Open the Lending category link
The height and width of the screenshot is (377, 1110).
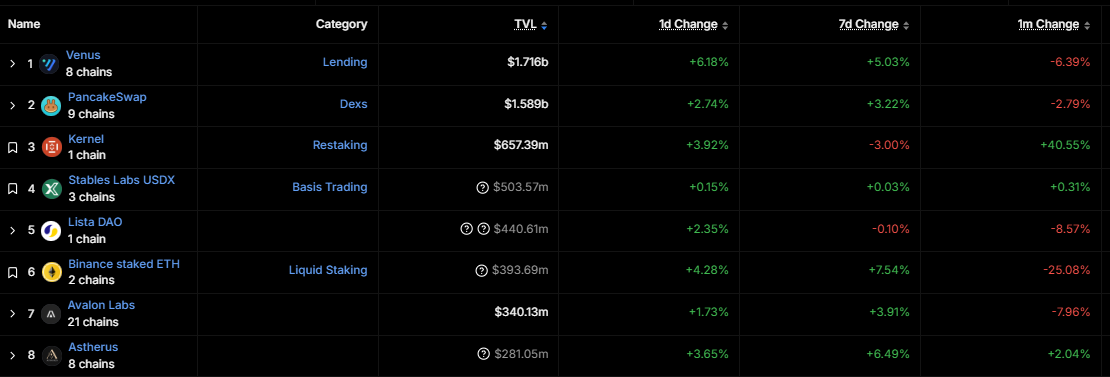(x=345, y=62)
